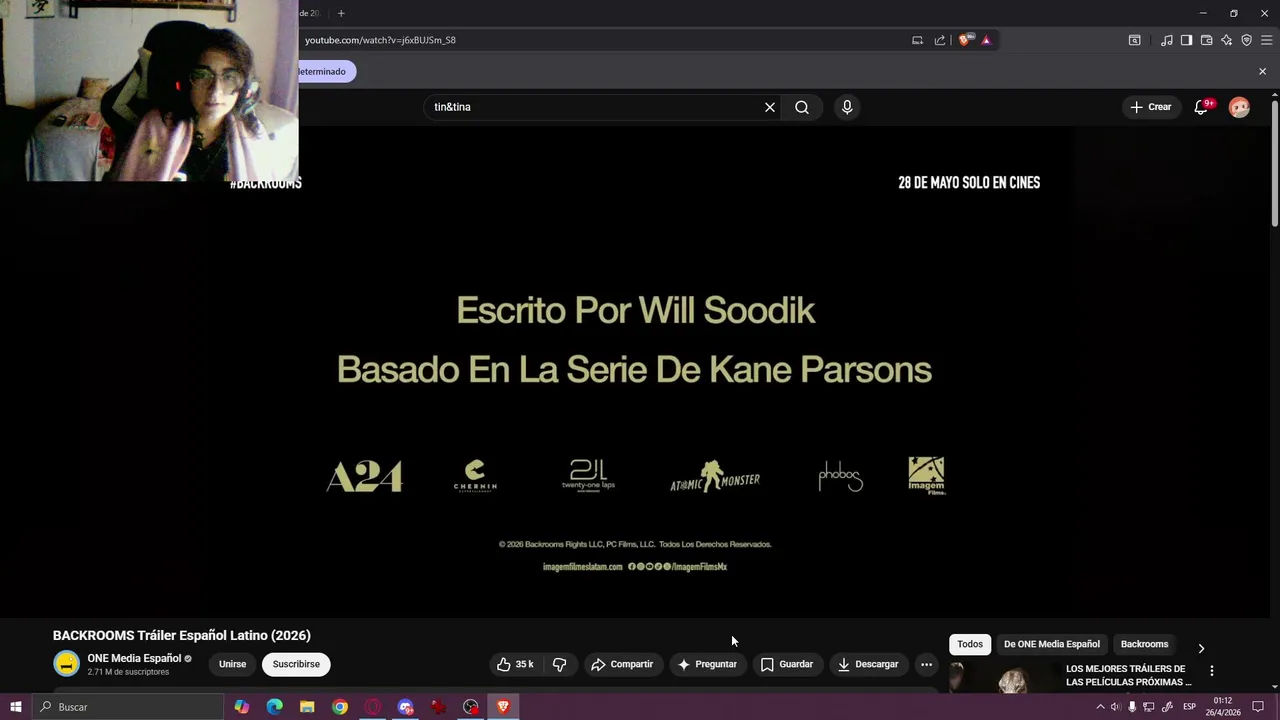Image resolution: width=1280 pixels, height=720 pixels.
Task: Open ESP language input selector
Action: (x=1189, y=707)
